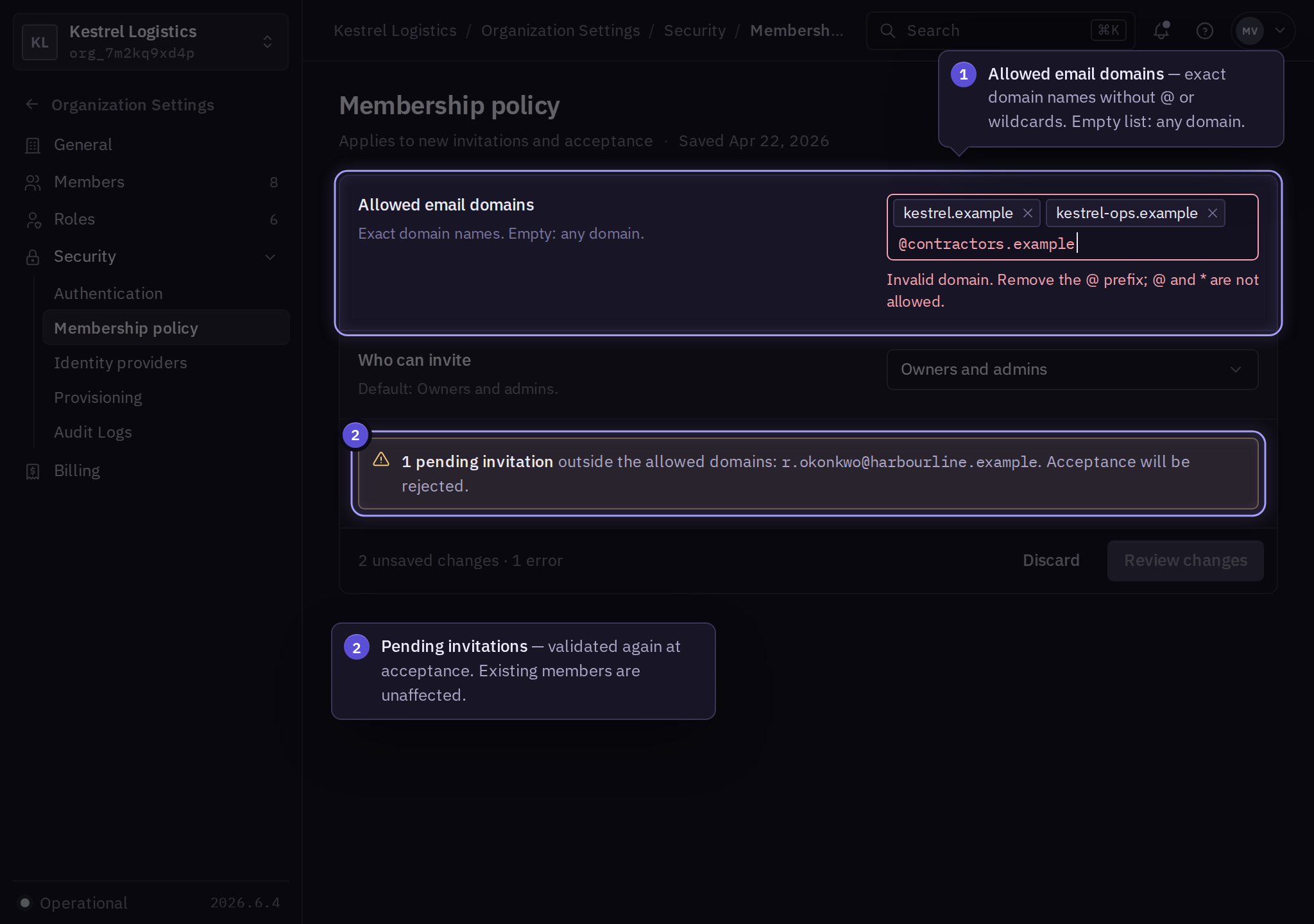Select Membership policy in sidebar
This screenshot has width=1314, height=924.
pos(166,328)
